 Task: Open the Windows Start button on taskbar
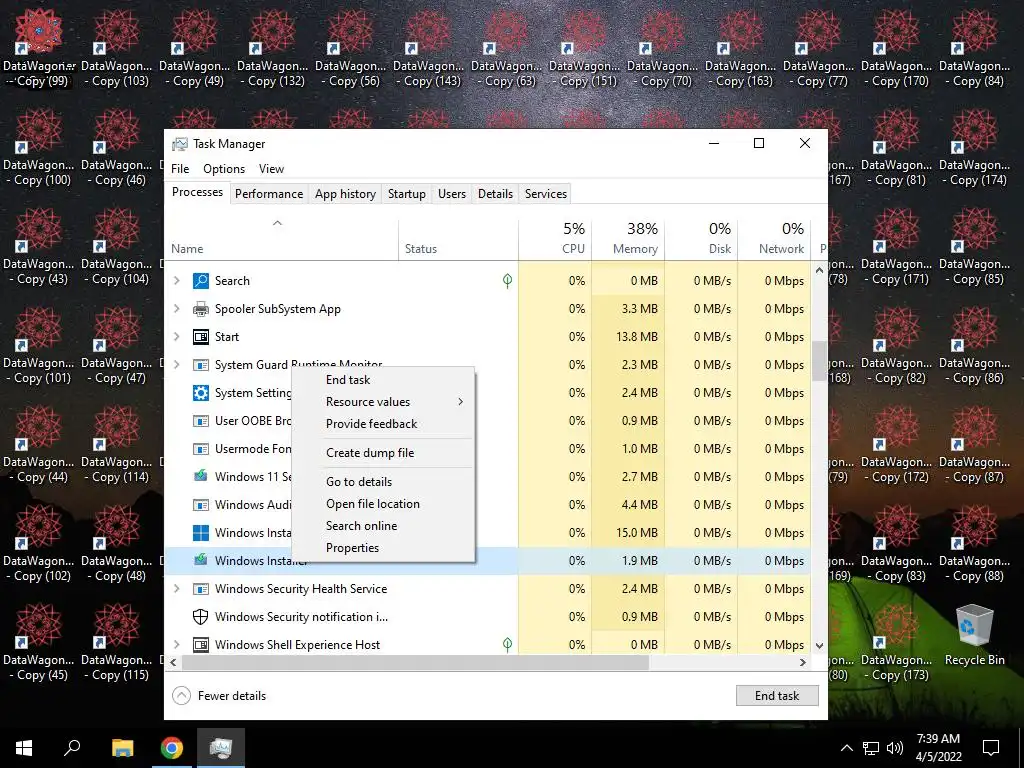click(24, 748)
